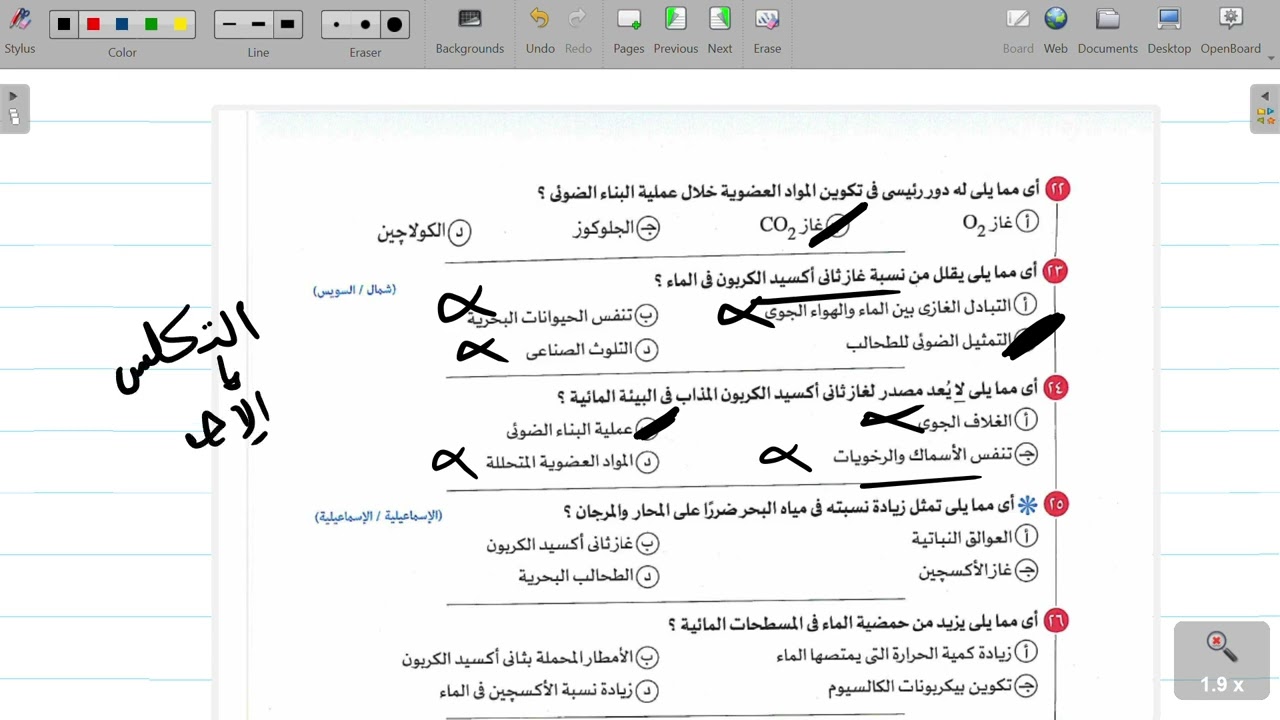Viewport: 1280px width, 720px height.
Task: Click the option 'المواد العضوية المتحللة'
Action: click(x=573, y=462)
